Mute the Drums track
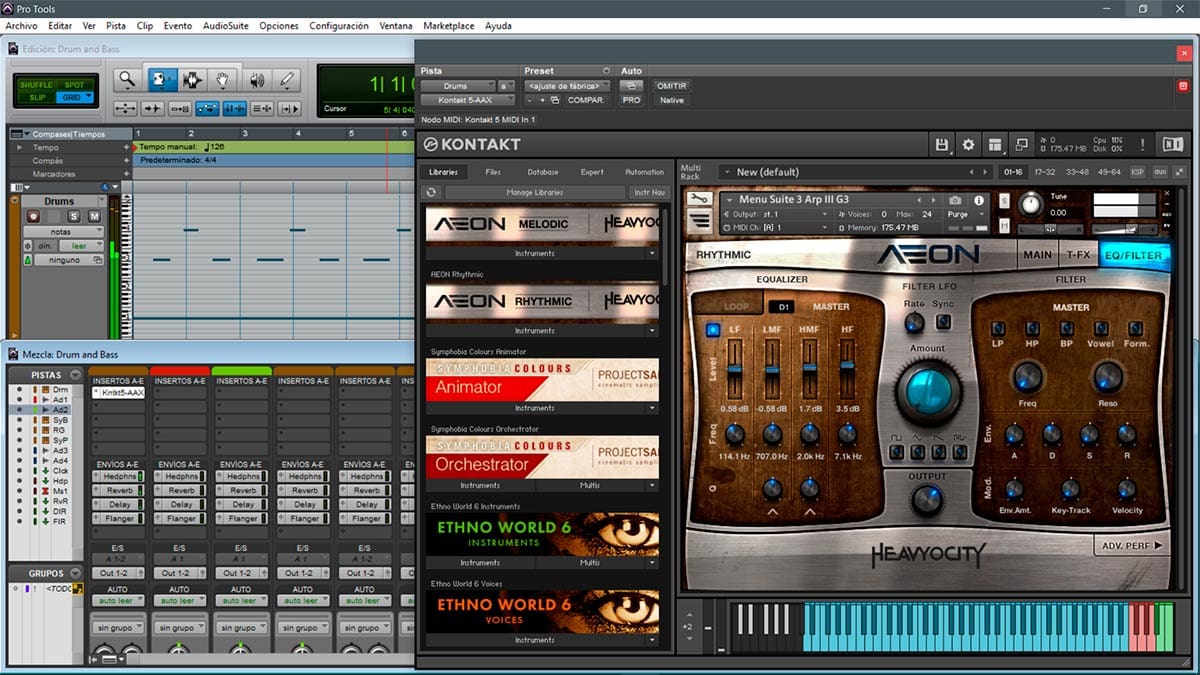This screenshot has height=675, width=1200. (x=94, y=216)
